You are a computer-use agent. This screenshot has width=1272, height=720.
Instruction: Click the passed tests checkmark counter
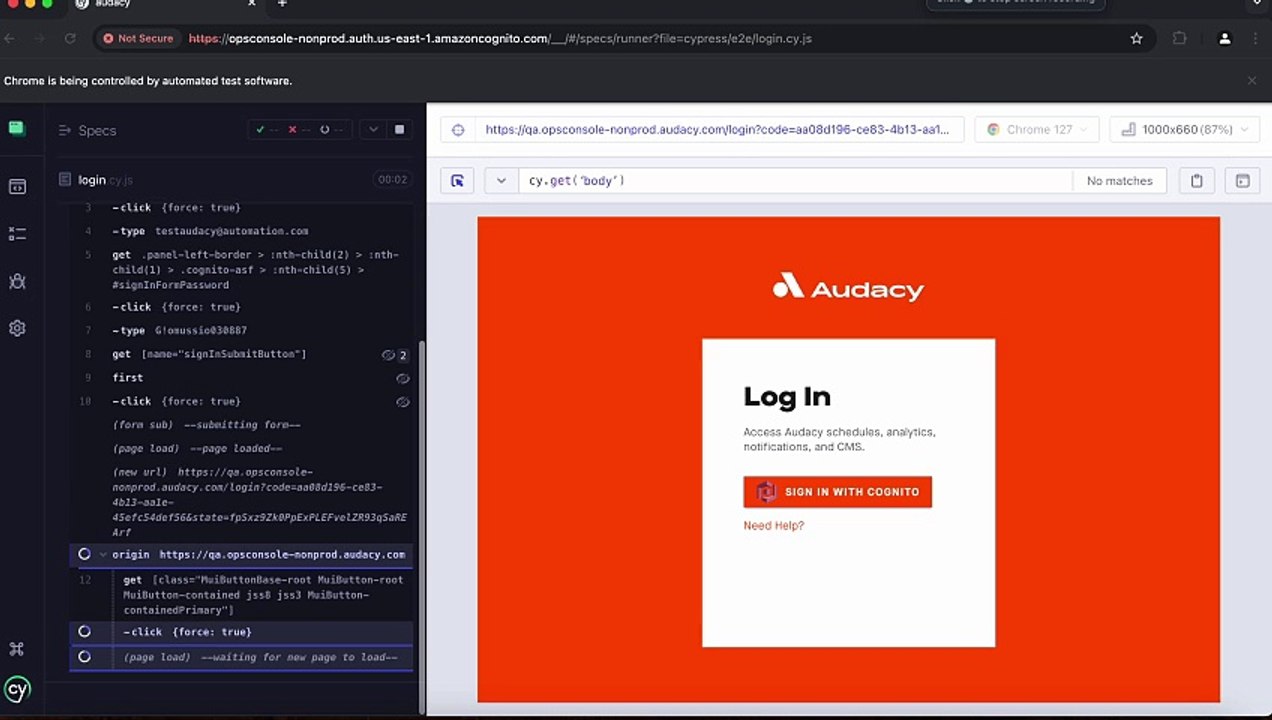click(x=267, y=130)
